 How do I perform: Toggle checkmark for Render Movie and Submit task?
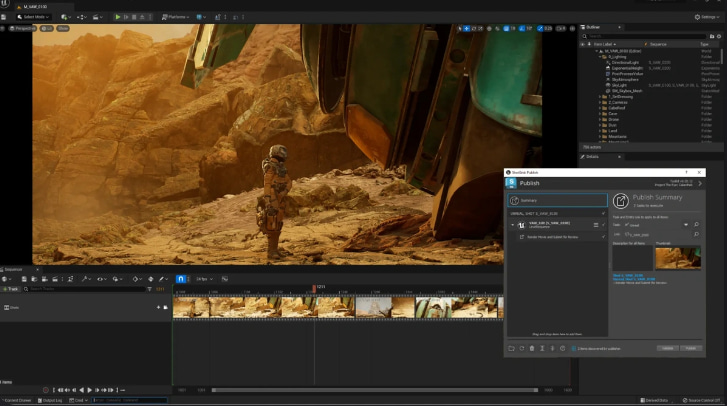[x=603, y=237]
